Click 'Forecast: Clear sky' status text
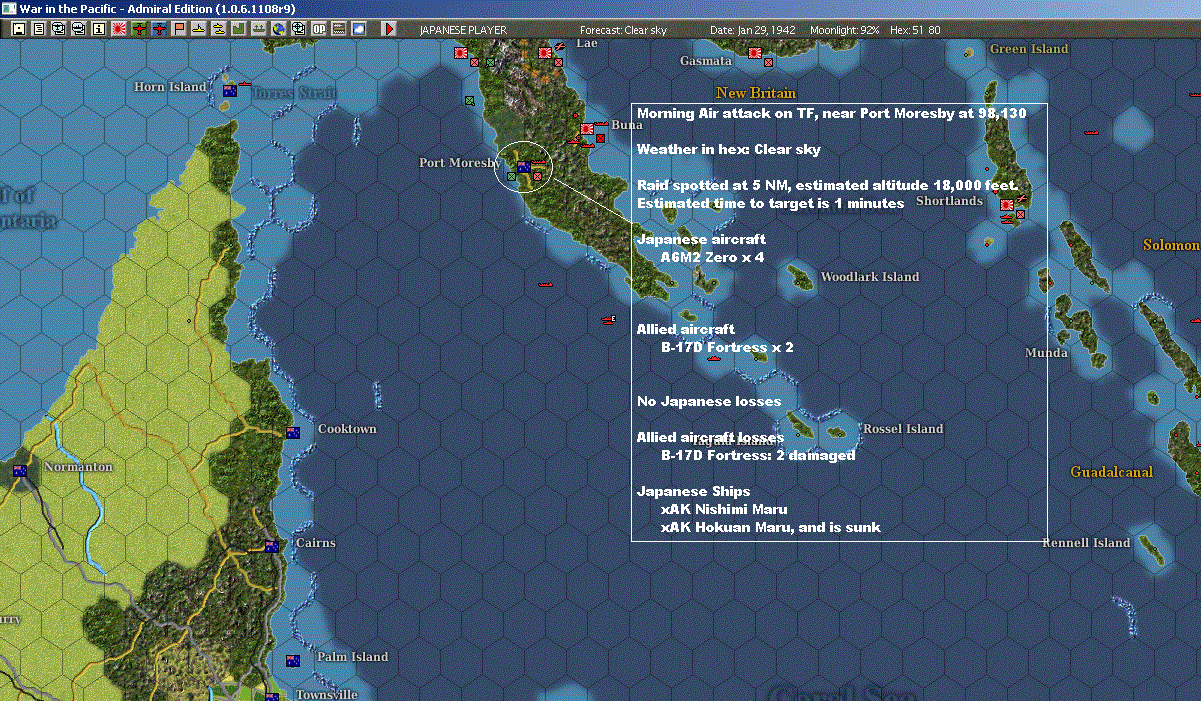The image size is (1201, 701). pos(623,30)
